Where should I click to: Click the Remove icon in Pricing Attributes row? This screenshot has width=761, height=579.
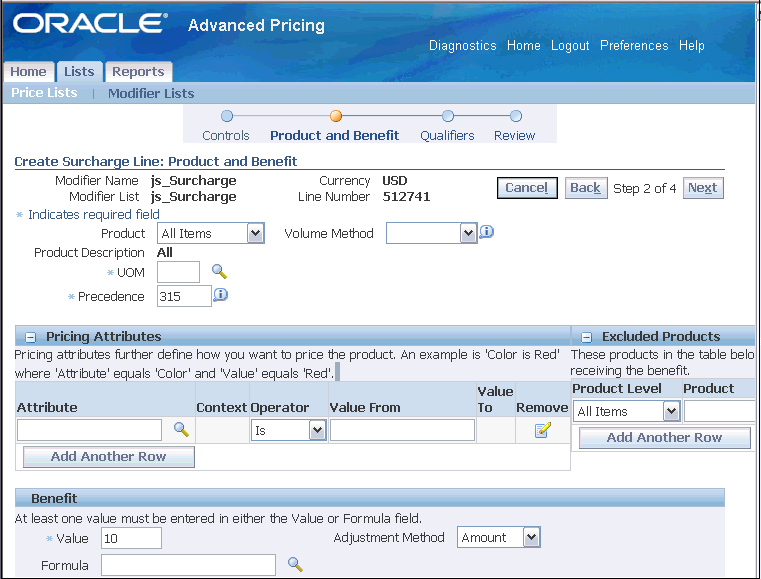(543, 430)
